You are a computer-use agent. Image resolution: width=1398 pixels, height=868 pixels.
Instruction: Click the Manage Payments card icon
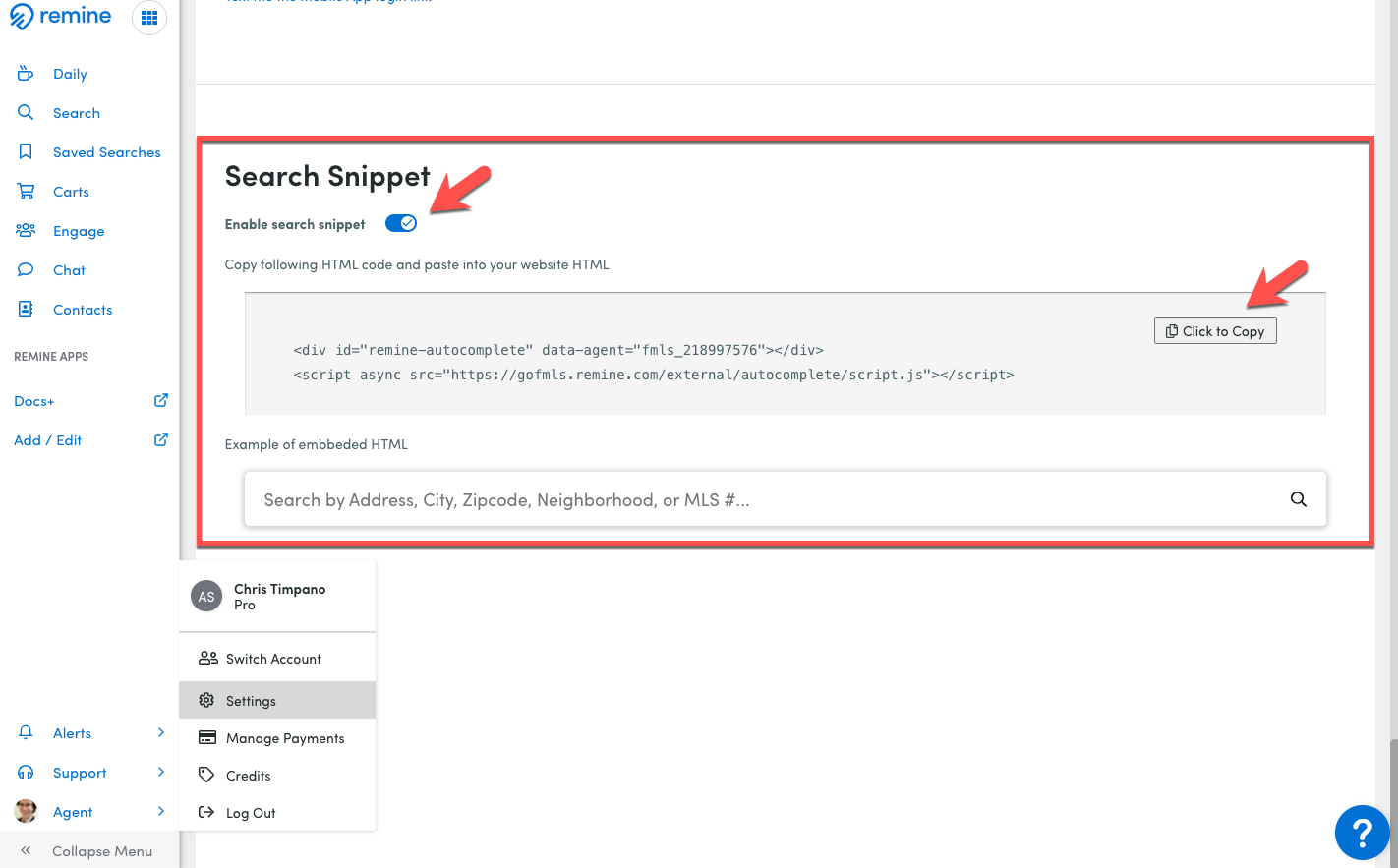tap(207, 737)
